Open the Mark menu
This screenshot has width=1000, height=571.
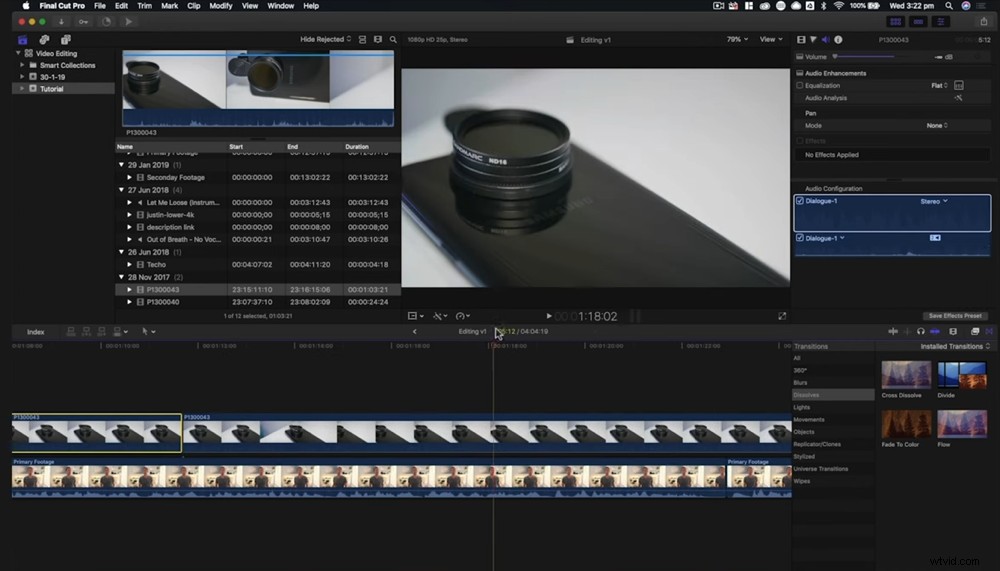tap(170, 6)
